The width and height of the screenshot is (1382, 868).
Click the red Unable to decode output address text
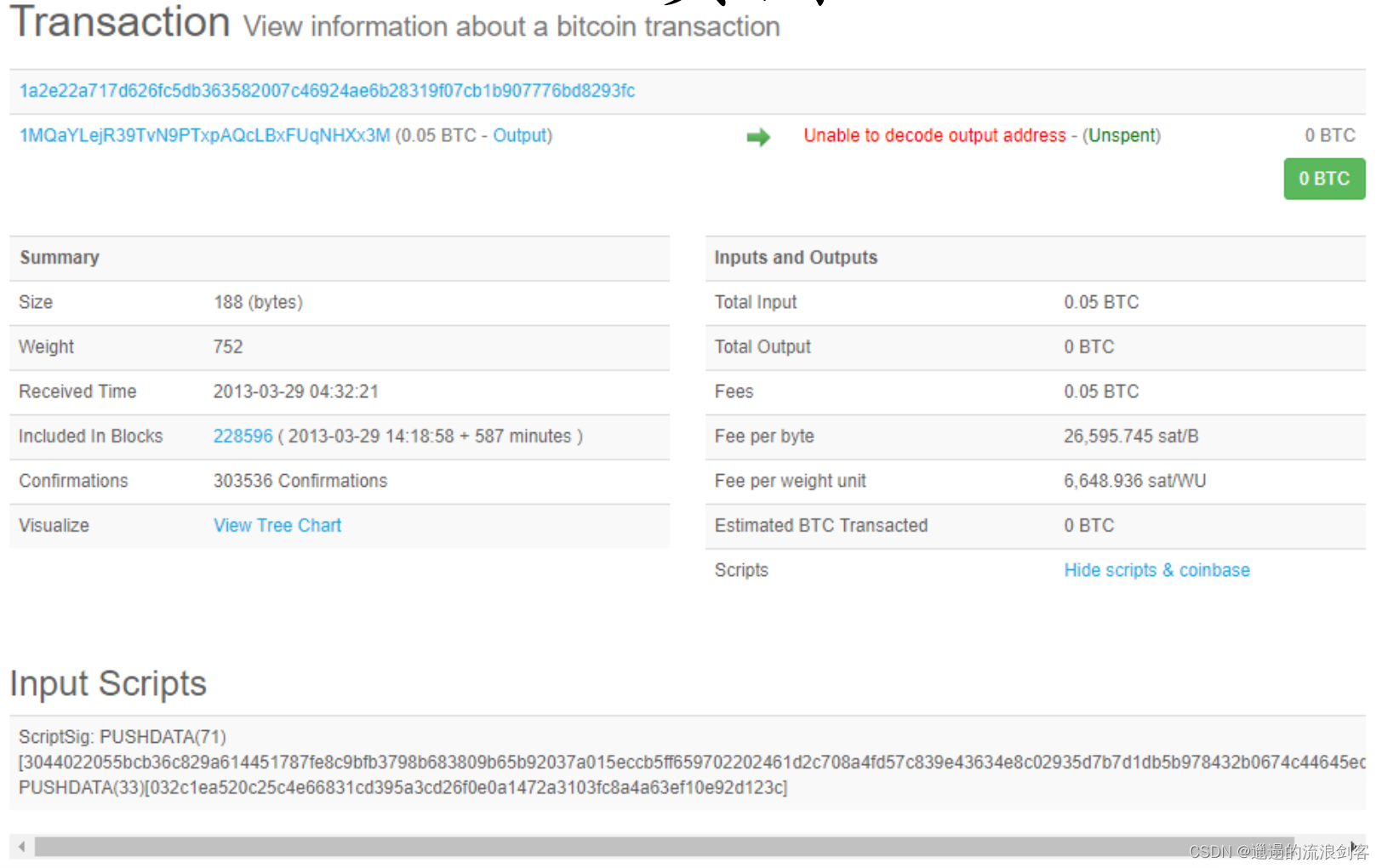tap(934, 135)
